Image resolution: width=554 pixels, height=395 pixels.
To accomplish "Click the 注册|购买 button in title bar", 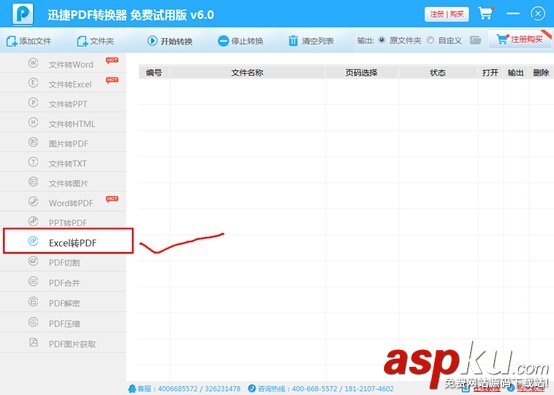I will coord(447,14).
